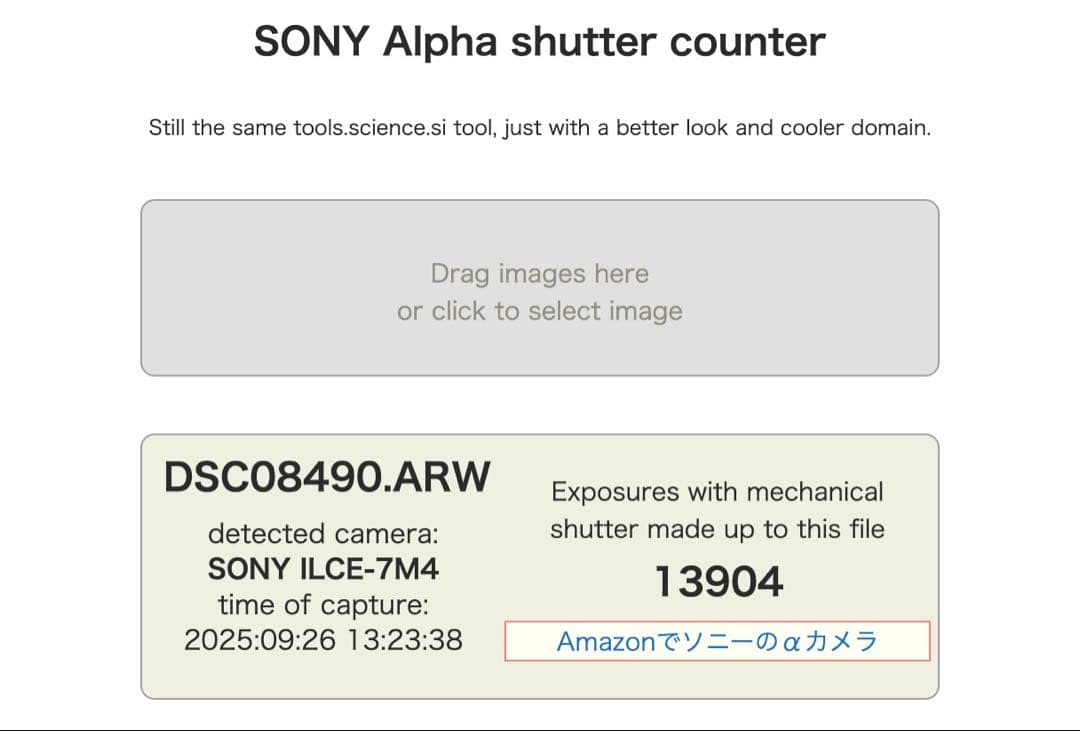Click the time of capture: label
1080x731 pixels.
[322, 604]
